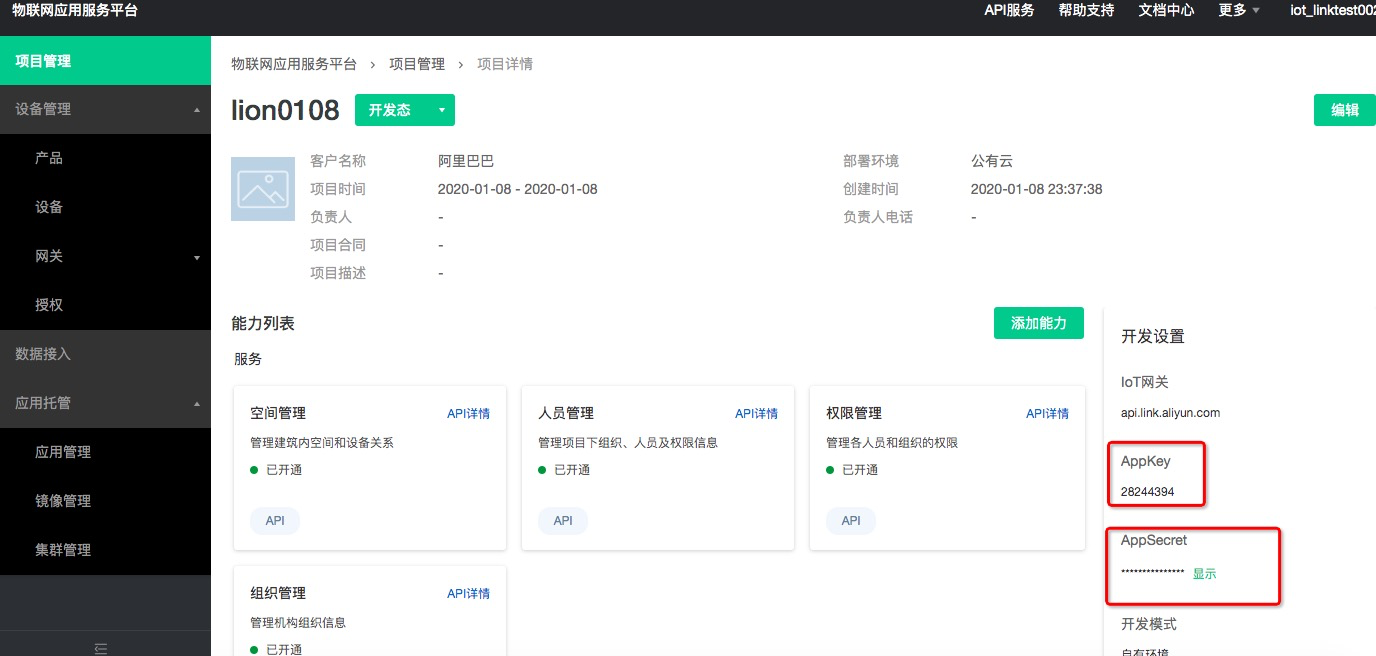Click the 编辑 button
Screen dimensions: 1376x656
[1345, 110]
